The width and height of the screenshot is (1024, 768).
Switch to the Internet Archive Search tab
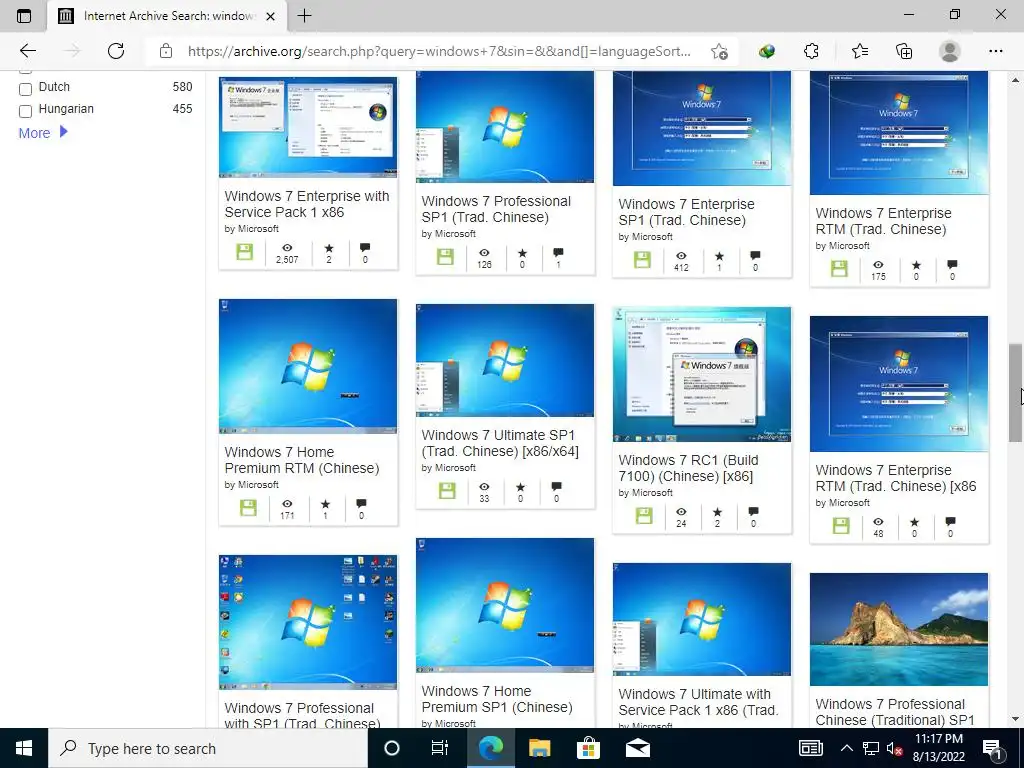tap(167, 16)
